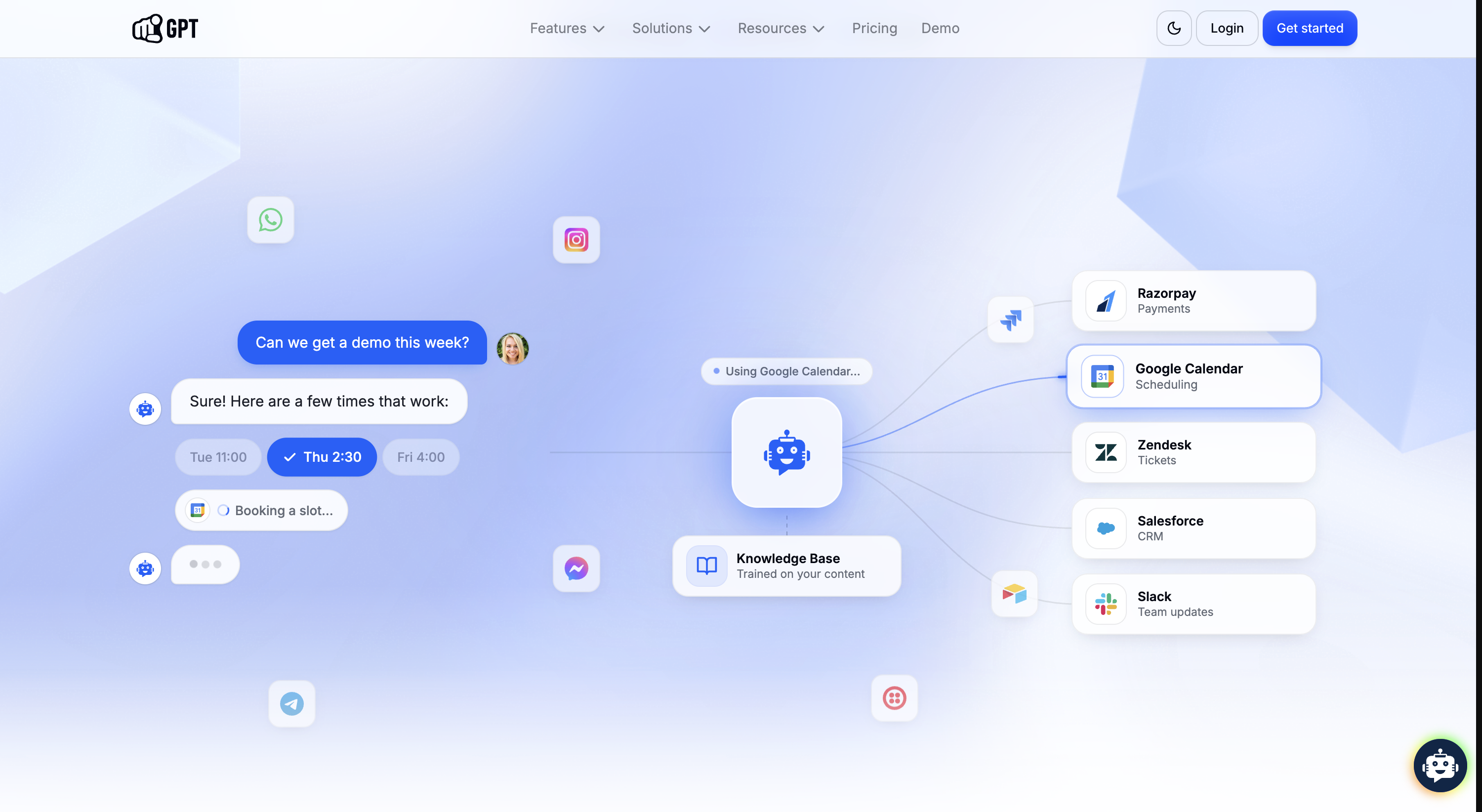This screenshot has height=812, width=1482.
Task: Click the 'CRM' label under Salesforce
Action: click(x=1150, y=536)
